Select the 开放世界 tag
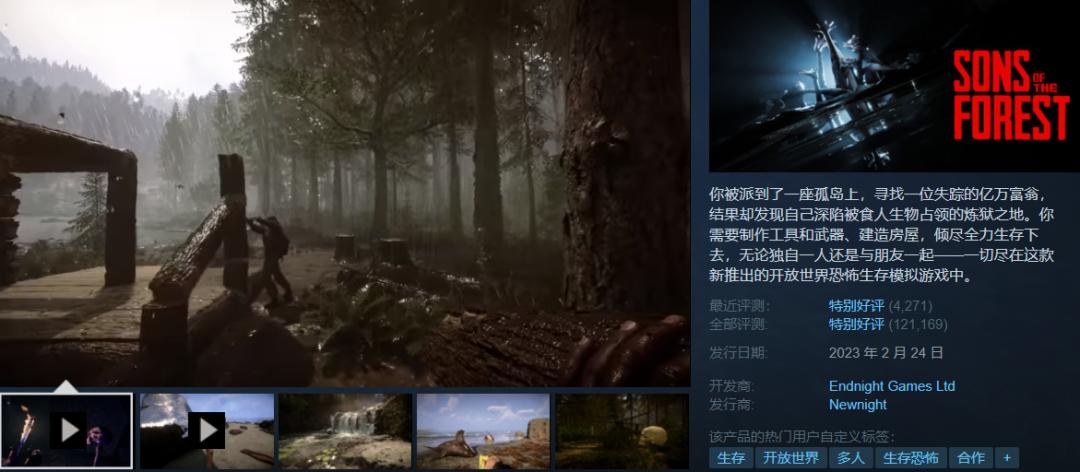 tap(790, 458)
